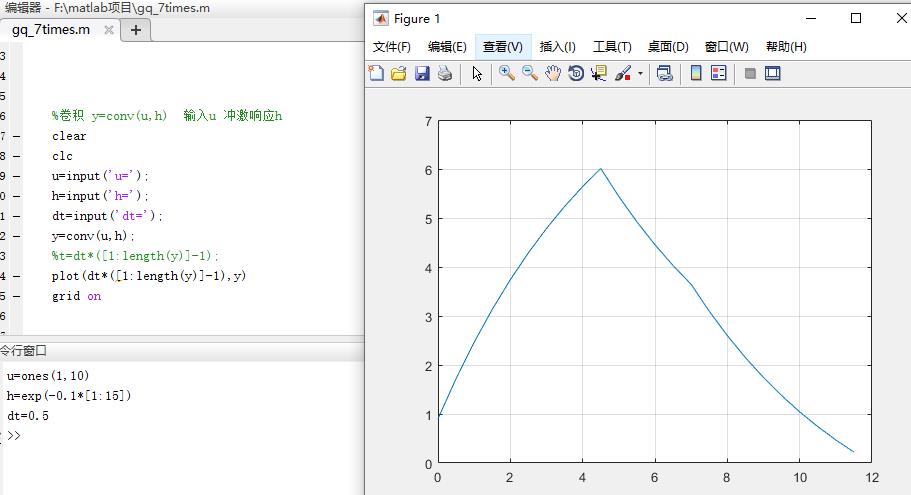Open the 帮助(H) menu
This screenshot has height=495, width=911.
(786, 46)
